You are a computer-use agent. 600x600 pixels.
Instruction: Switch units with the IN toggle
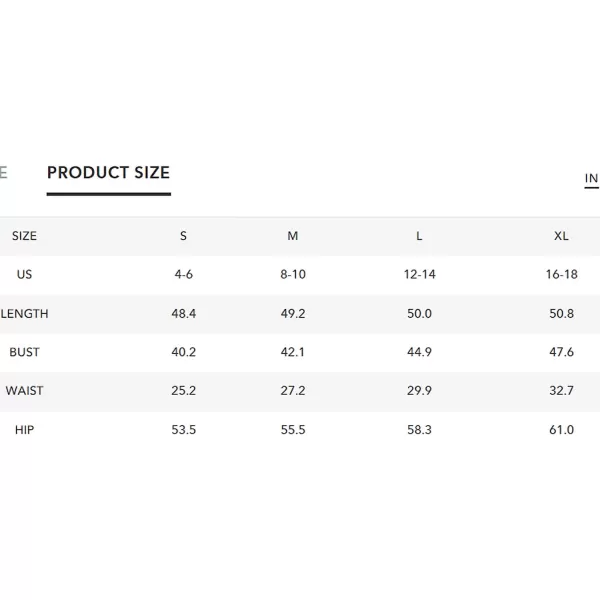[591, 179]
